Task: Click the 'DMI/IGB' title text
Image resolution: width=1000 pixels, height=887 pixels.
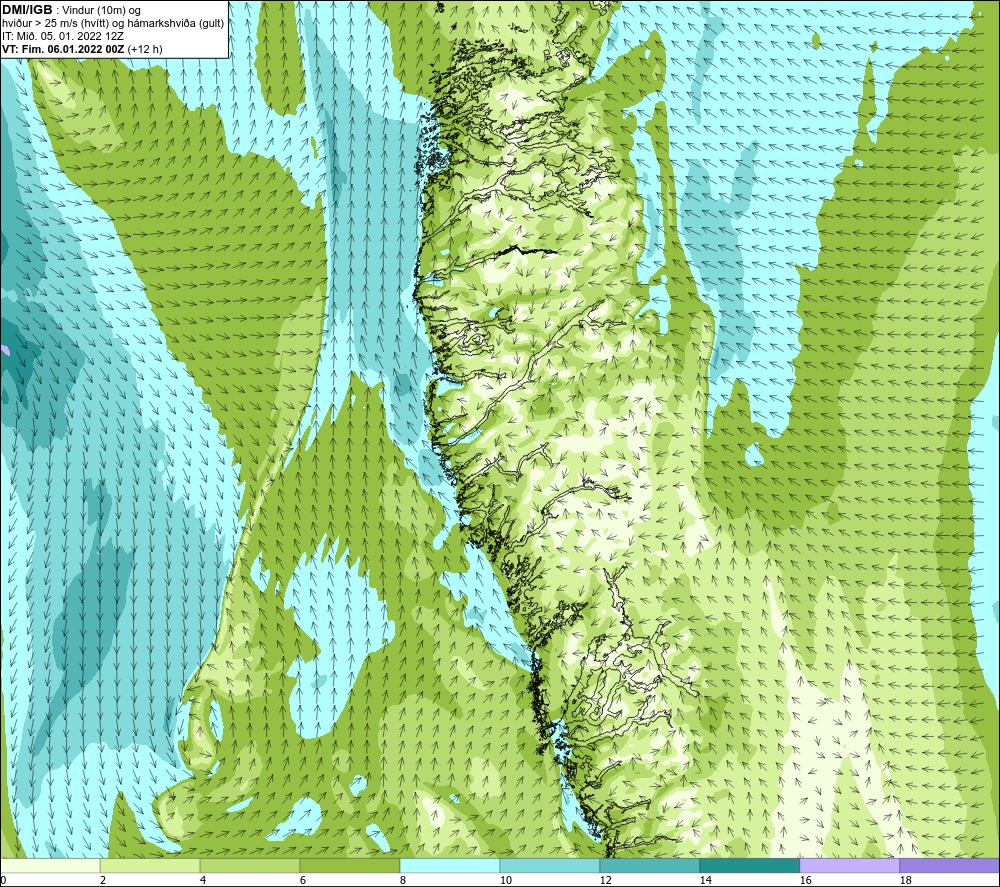Action: [x=27, y=10]
